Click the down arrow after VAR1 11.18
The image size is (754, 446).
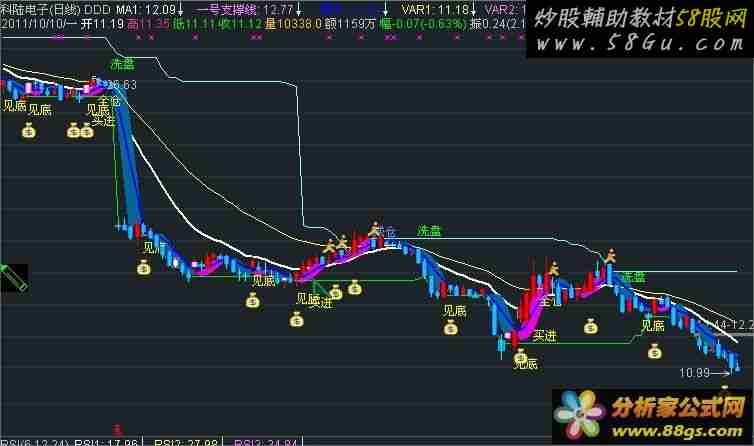[474, 10]
